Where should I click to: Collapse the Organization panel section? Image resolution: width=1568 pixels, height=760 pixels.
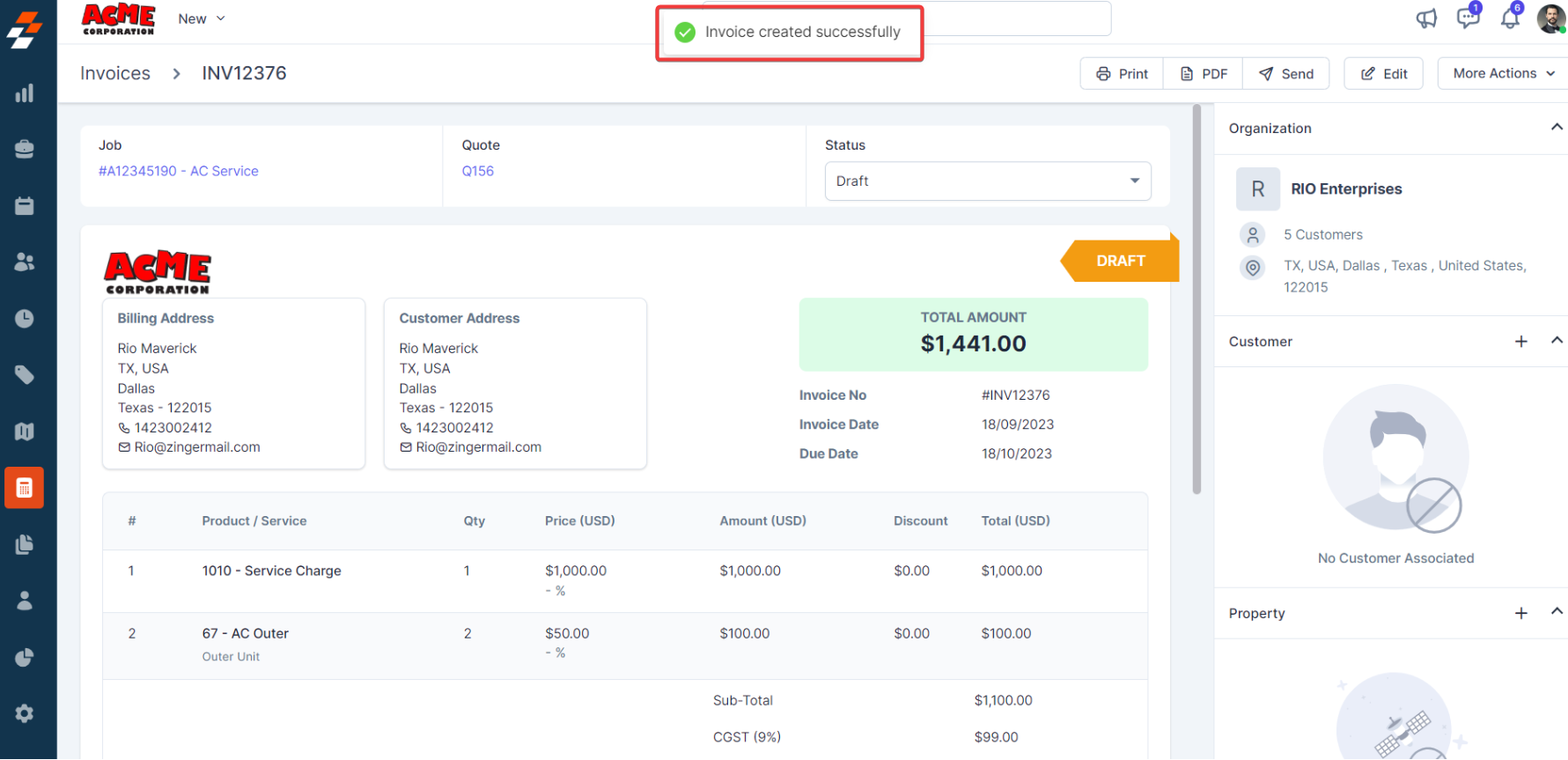[x=1556, y=128]
